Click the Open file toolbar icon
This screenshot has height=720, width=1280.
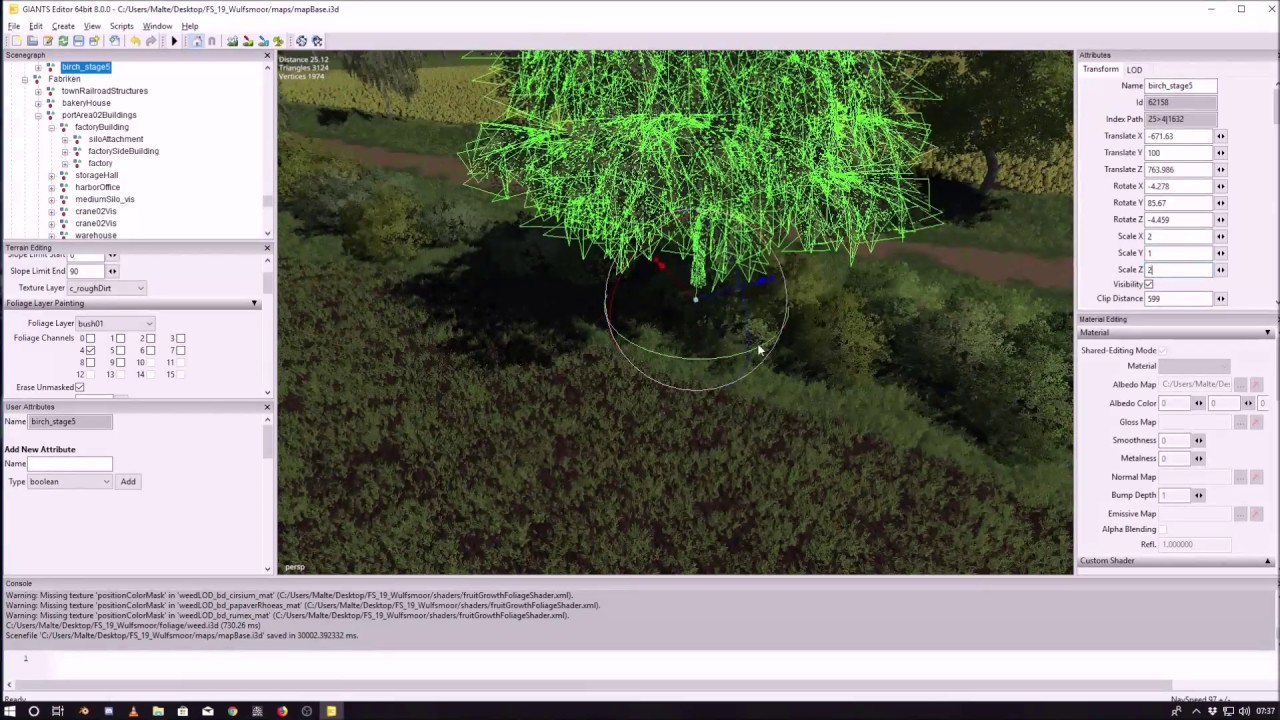pyautogui.click(x=32, y=41)
